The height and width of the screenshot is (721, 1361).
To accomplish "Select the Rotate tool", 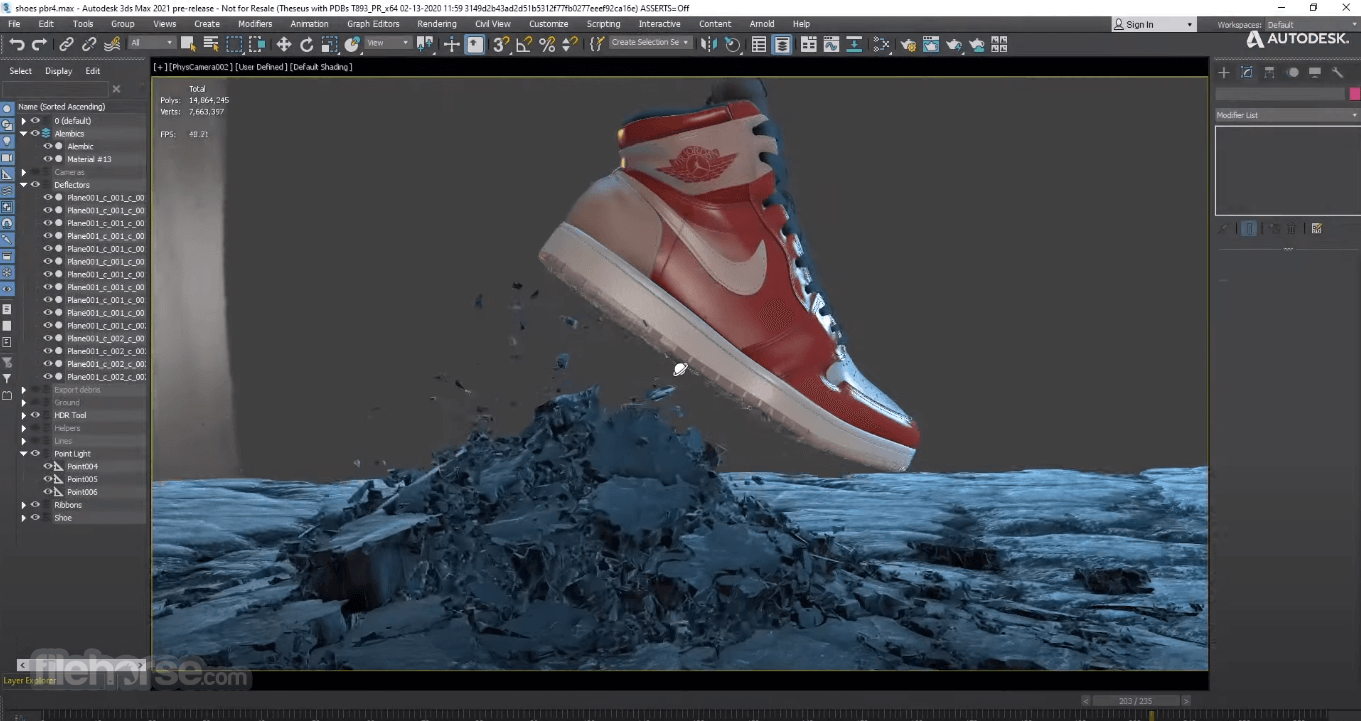I will (x=306, y=43).
